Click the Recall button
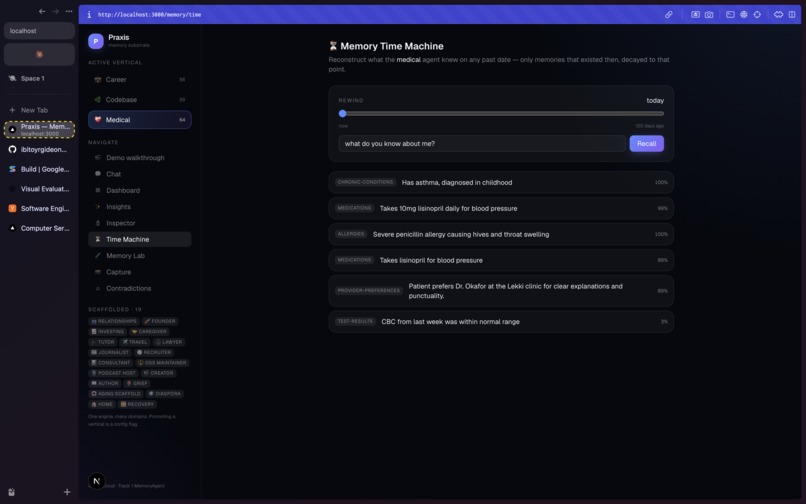The width and height of the screenshot is (806, 504). point(646,143)
